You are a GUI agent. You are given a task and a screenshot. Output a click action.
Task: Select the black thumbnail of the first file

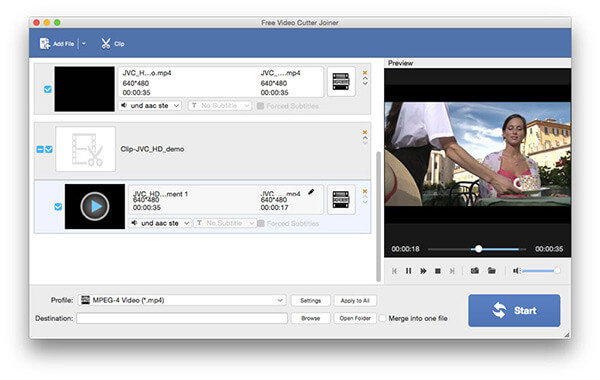pos(85,89)
